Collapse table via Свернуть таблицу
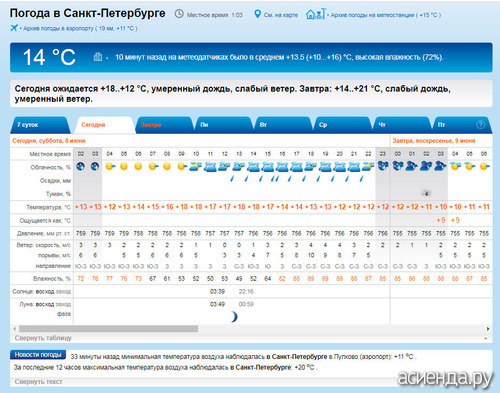The width and height of the screenshot is (500, 393). (43, 338)
